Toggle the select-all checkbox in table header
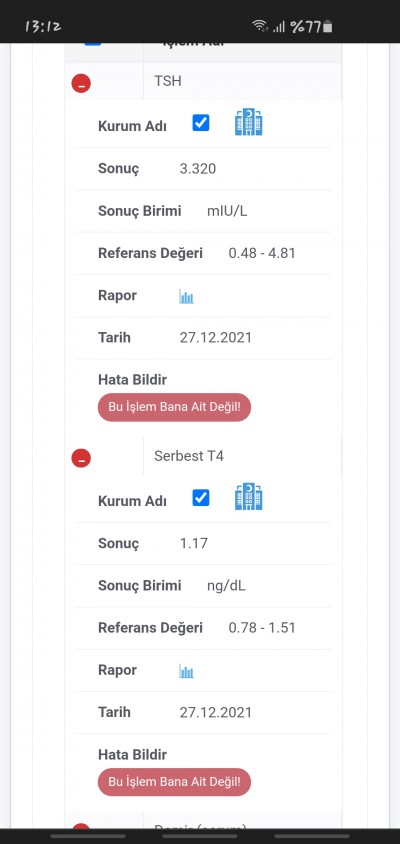The image size is (400, 844). (x=93, y=43)
